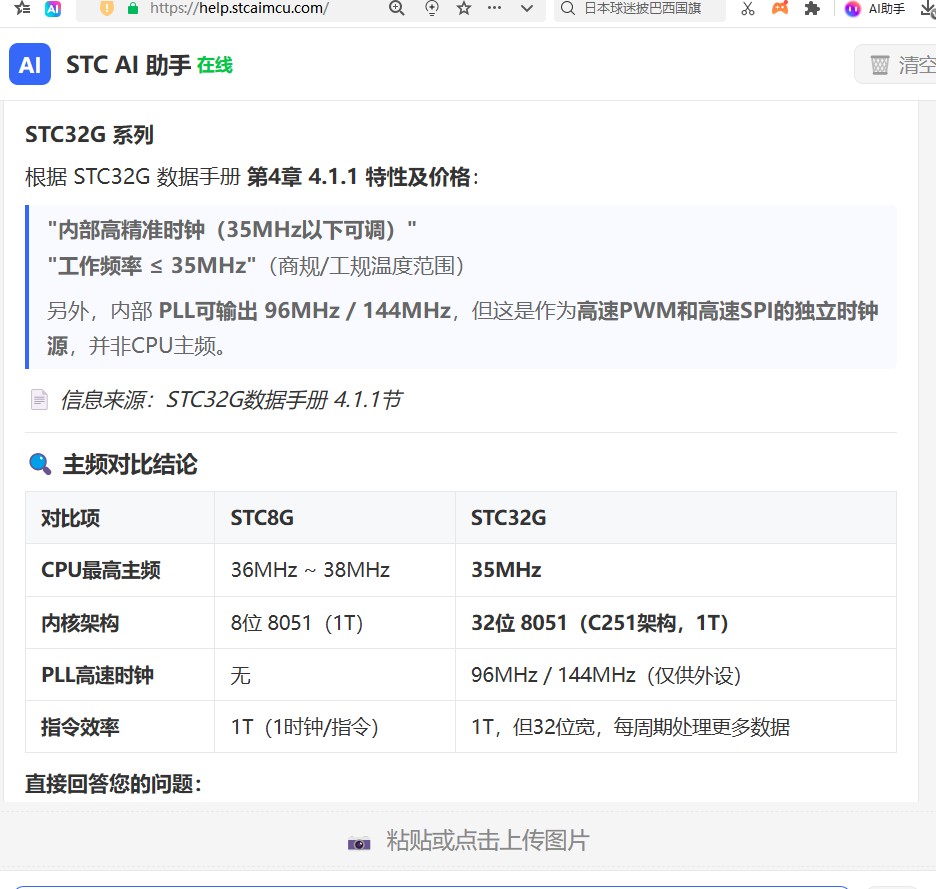Click the blue AI logo of STC assistant
The width and height of the screenshot is (936, 889).
30,64
